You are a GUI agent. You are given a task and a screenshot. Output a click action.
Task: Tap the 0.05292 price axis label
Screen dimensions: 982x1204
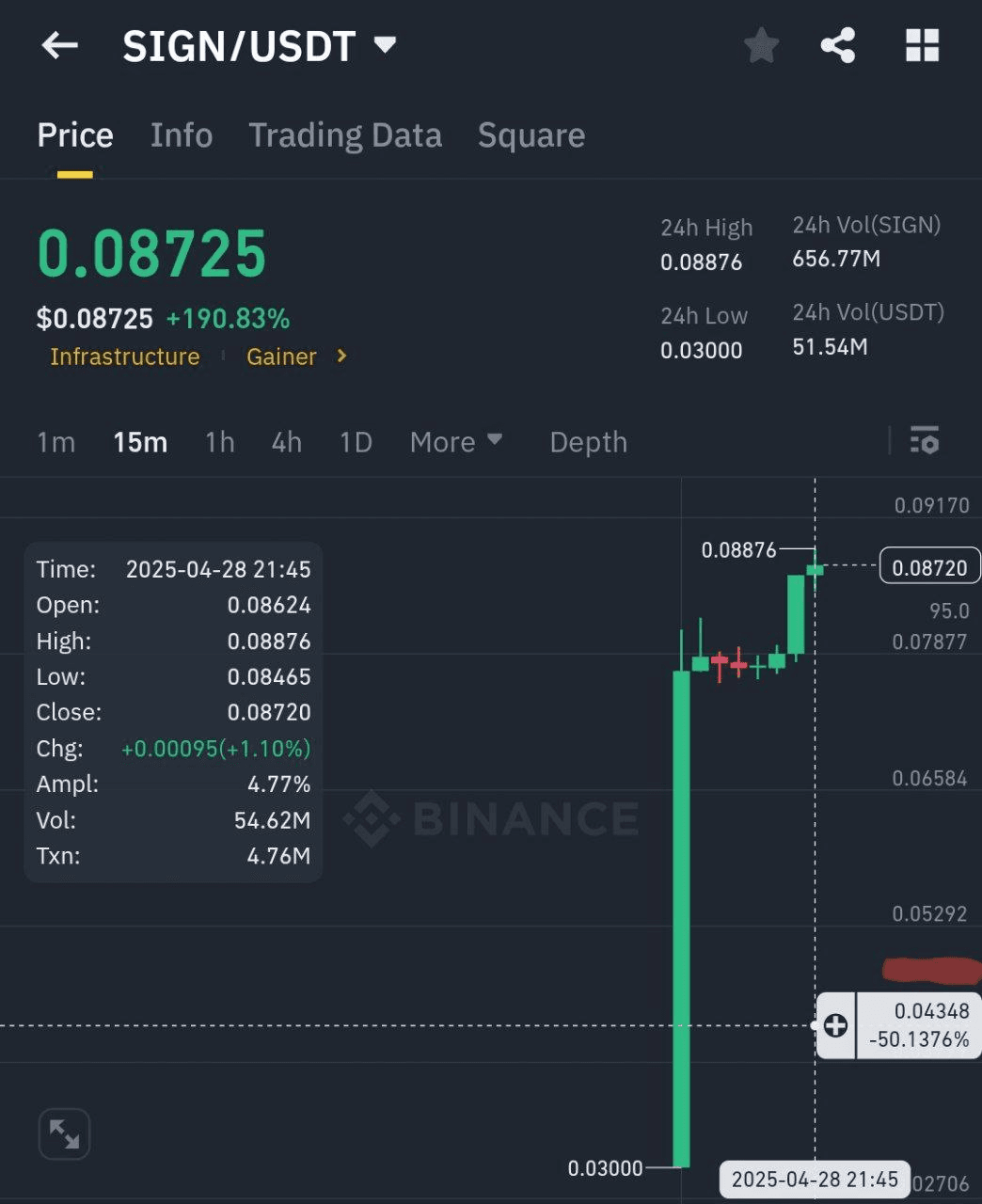(929, 913)
